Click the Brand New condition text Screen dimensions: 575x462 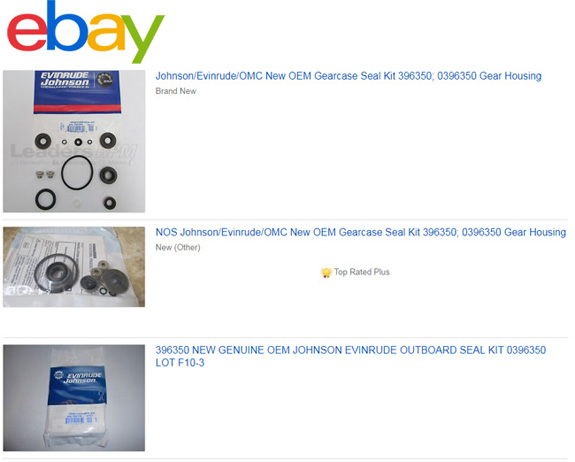[x=176, y=91]
